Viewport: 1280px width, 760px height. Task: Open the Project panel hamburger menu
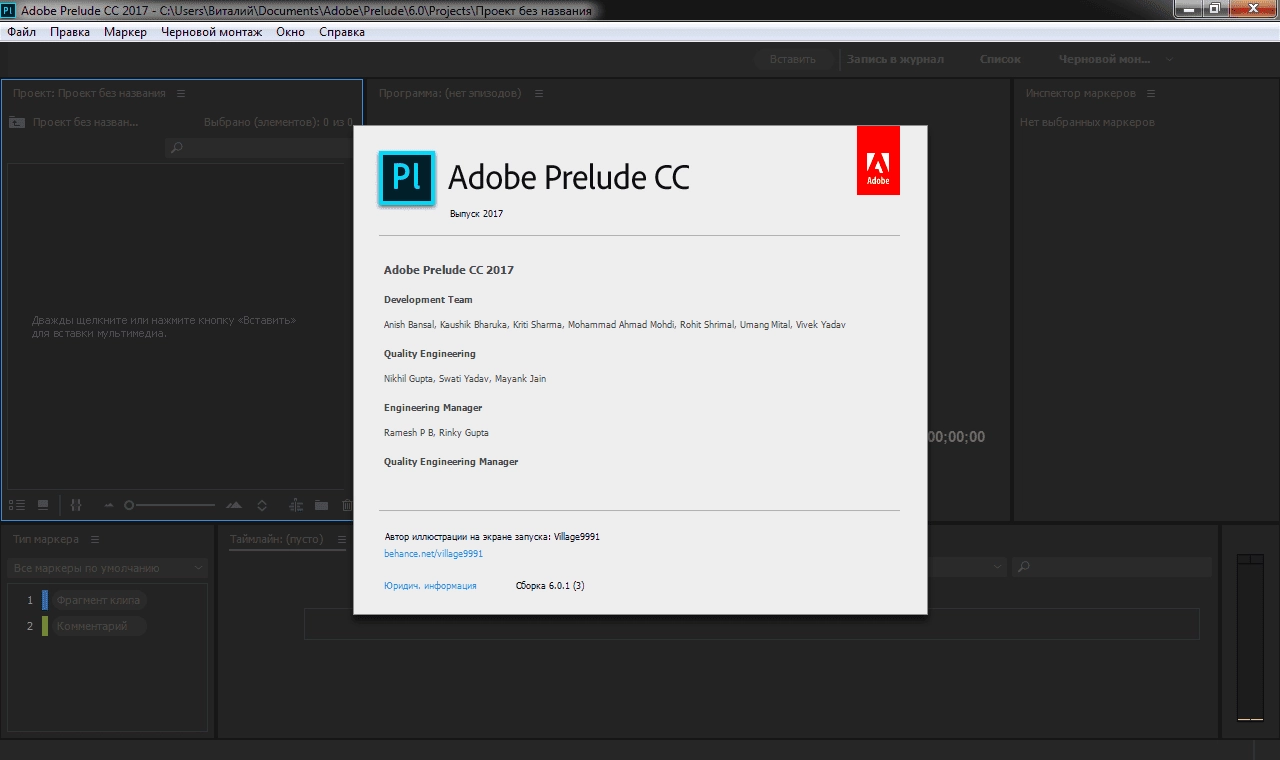pyautogui.click(x=181, y=93)
